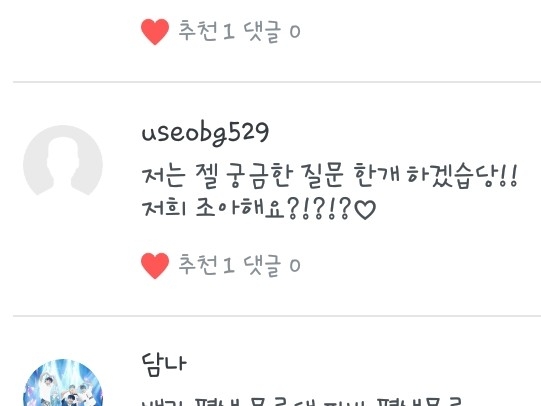The height and width of the screenshot is (406, 541).
Task: Click 댓글 label in the topmost comment footer
Action: point(262,31)
